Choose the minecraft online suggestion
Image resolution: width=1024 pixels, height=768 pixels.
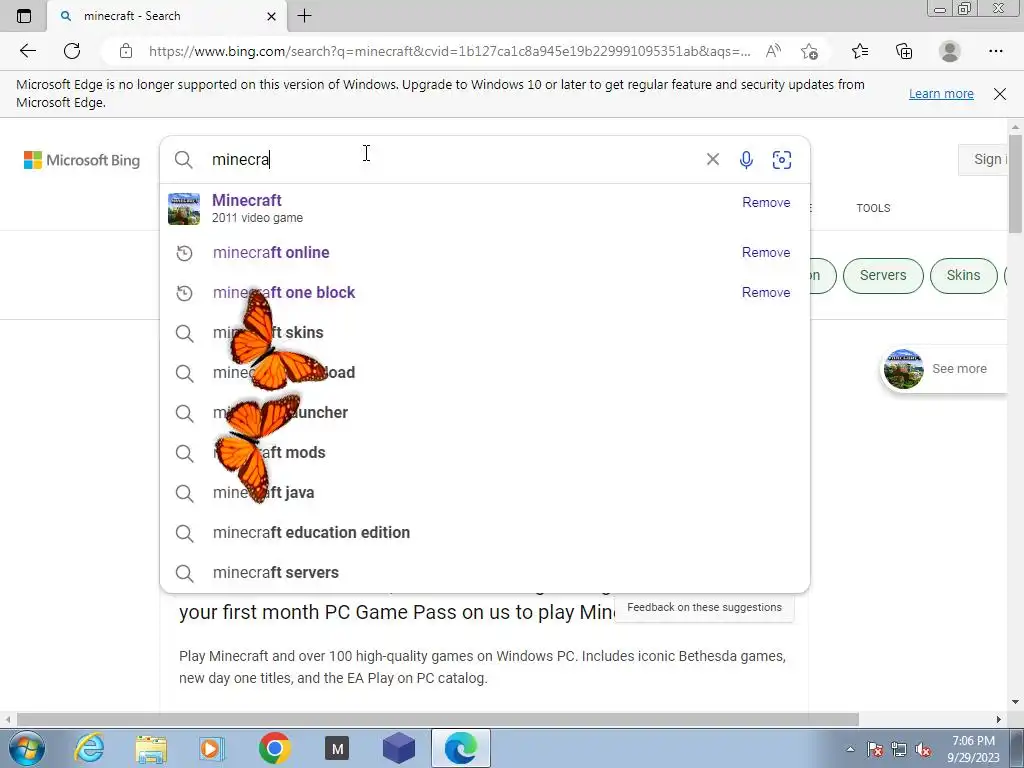pyautogui.click(x=485, y=253)
